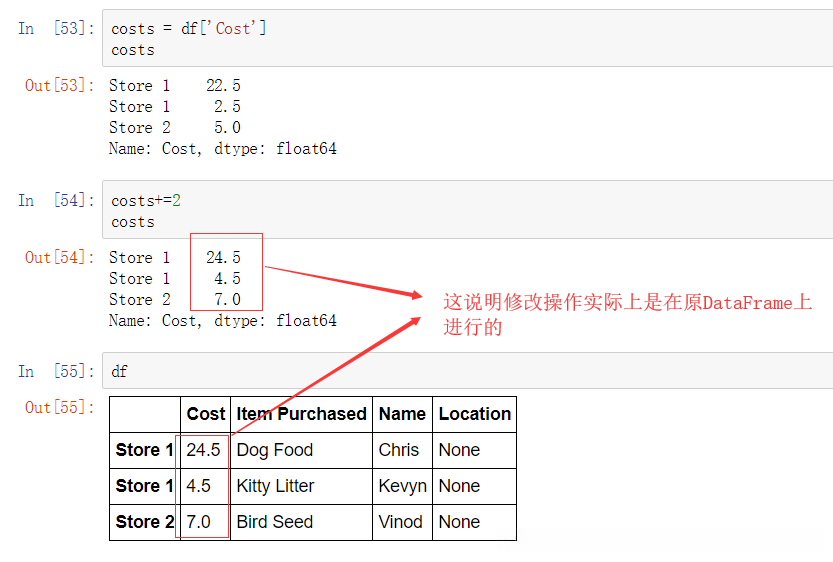The width and height of the screenshot is (833, 562).
Task: Select the In [54] prompt label
Action: pos(56,200)
